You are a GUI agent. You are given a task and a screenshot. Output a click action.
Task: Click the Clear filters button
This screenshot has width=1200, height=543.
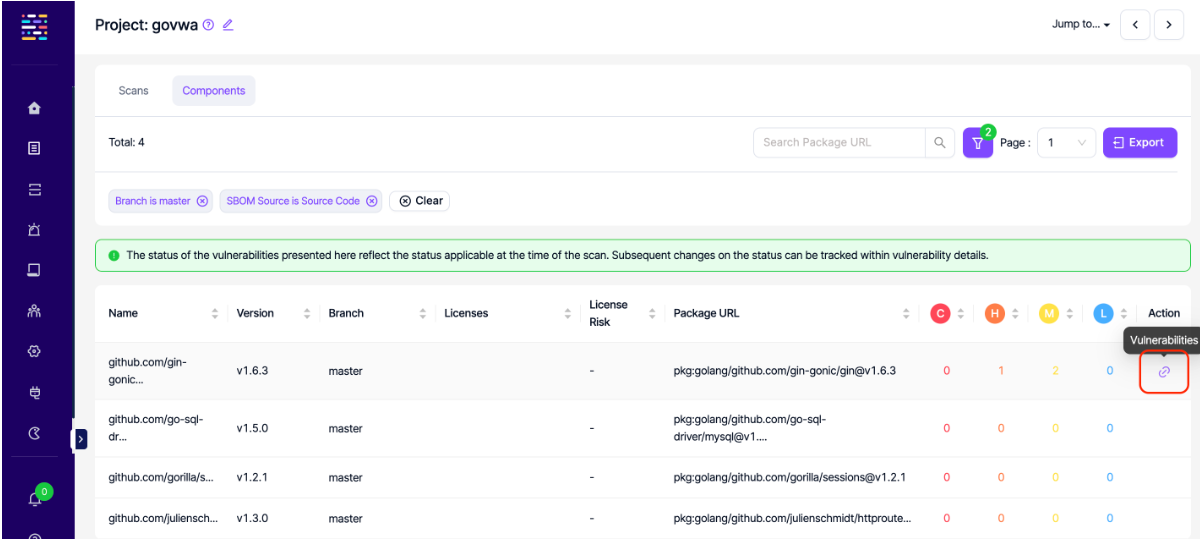tap(420, 201)
